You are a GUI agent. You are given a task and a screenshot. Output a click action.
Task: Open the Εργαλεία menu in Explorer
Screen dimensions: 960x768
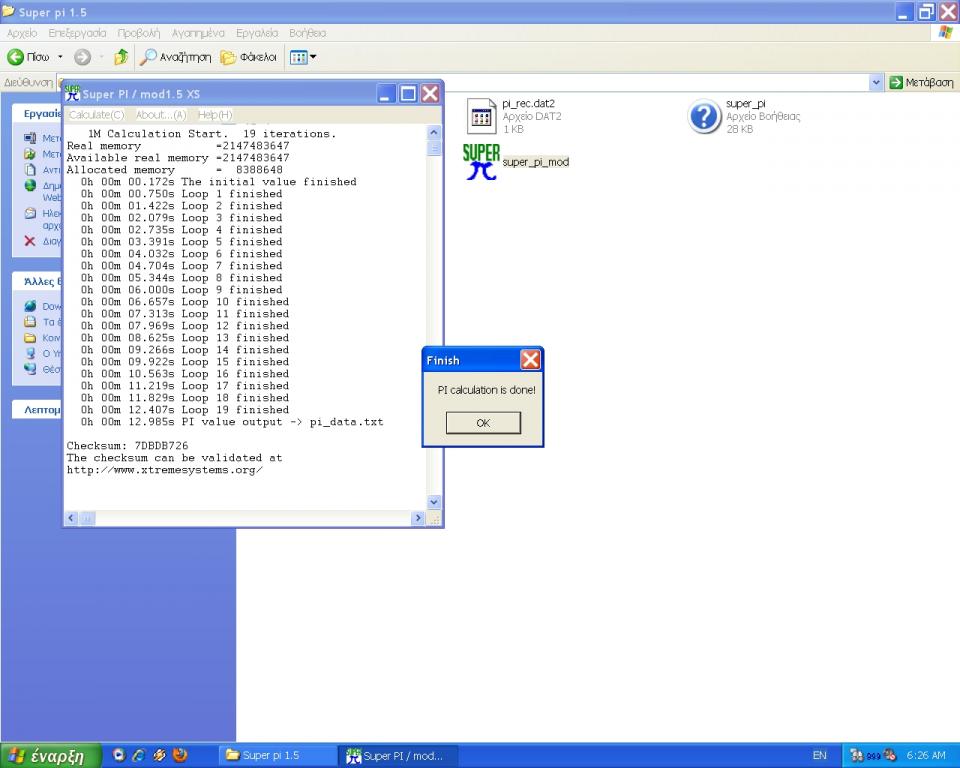click(x=257, y=33)
